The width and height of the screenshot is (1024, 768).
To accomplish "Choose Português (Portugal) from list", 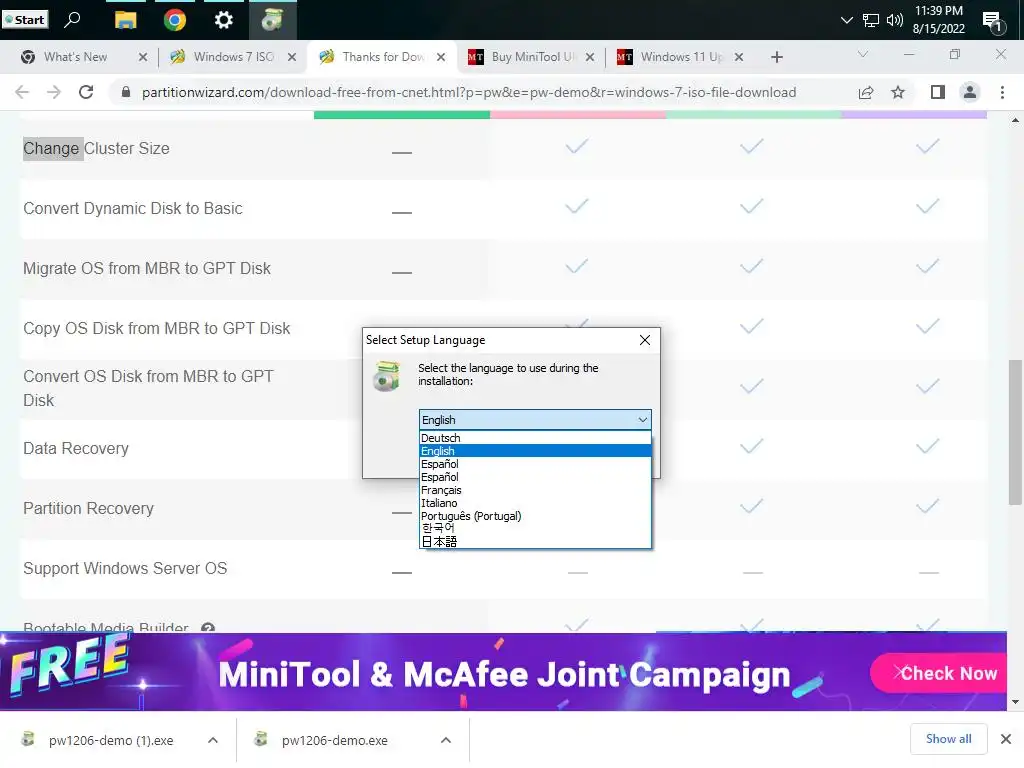I will tap(535, 516).
